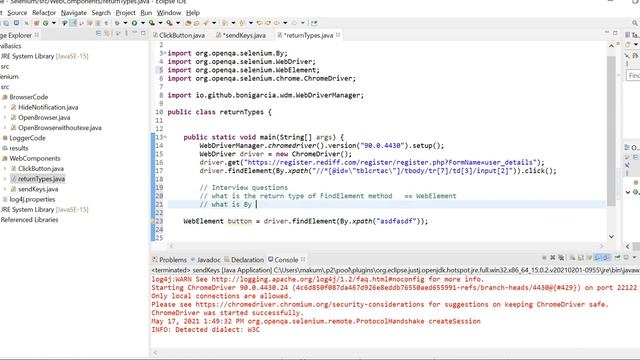Expand OpenBrowser.java tree node
Screen dimensions: 640x360
point(5,118)
